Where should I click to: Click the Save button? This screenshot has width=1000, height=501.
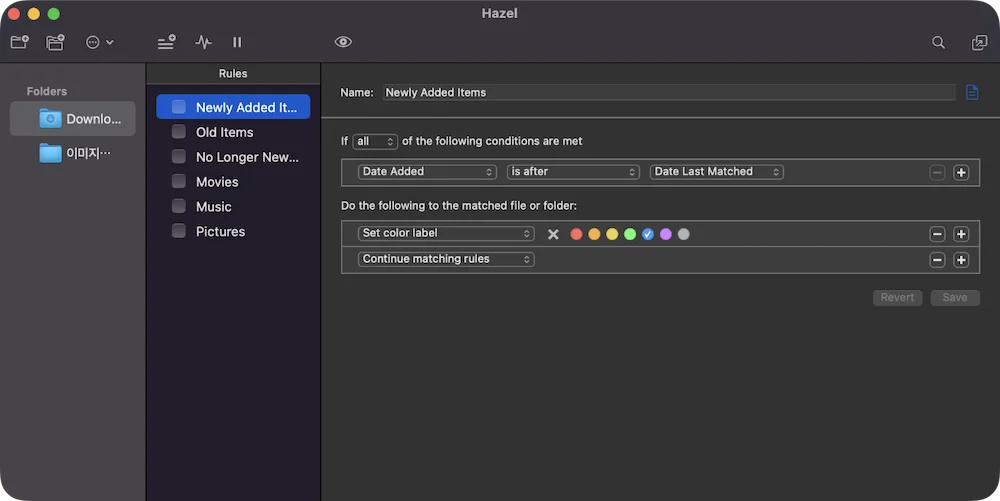click(955, 298)
